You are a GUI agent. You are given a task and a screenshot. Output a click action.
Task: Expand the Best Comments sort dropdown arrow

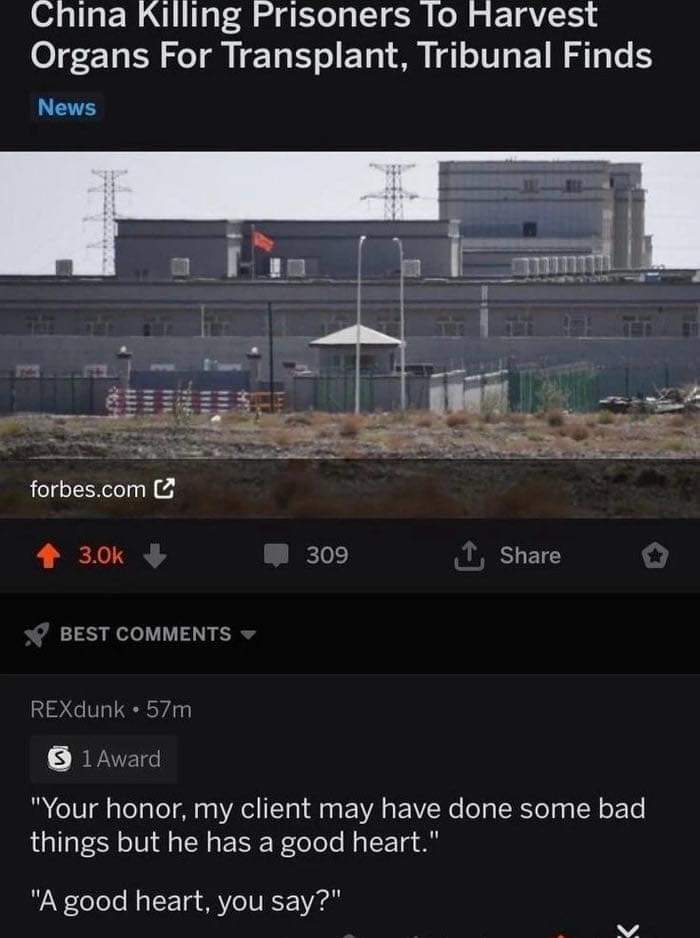[x=248, y=634]
